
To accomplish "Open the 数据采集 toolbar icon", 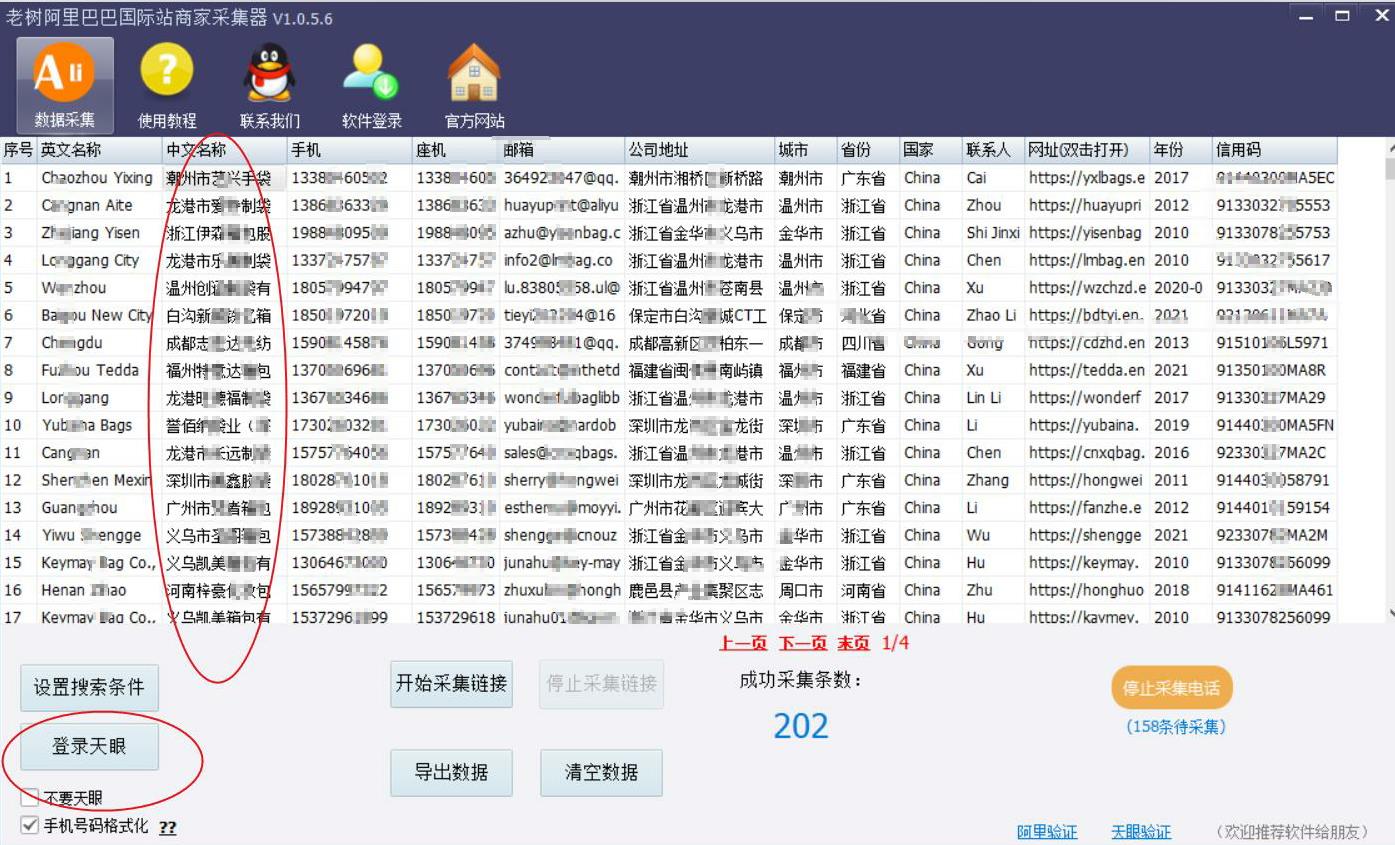I will [65, 85].
